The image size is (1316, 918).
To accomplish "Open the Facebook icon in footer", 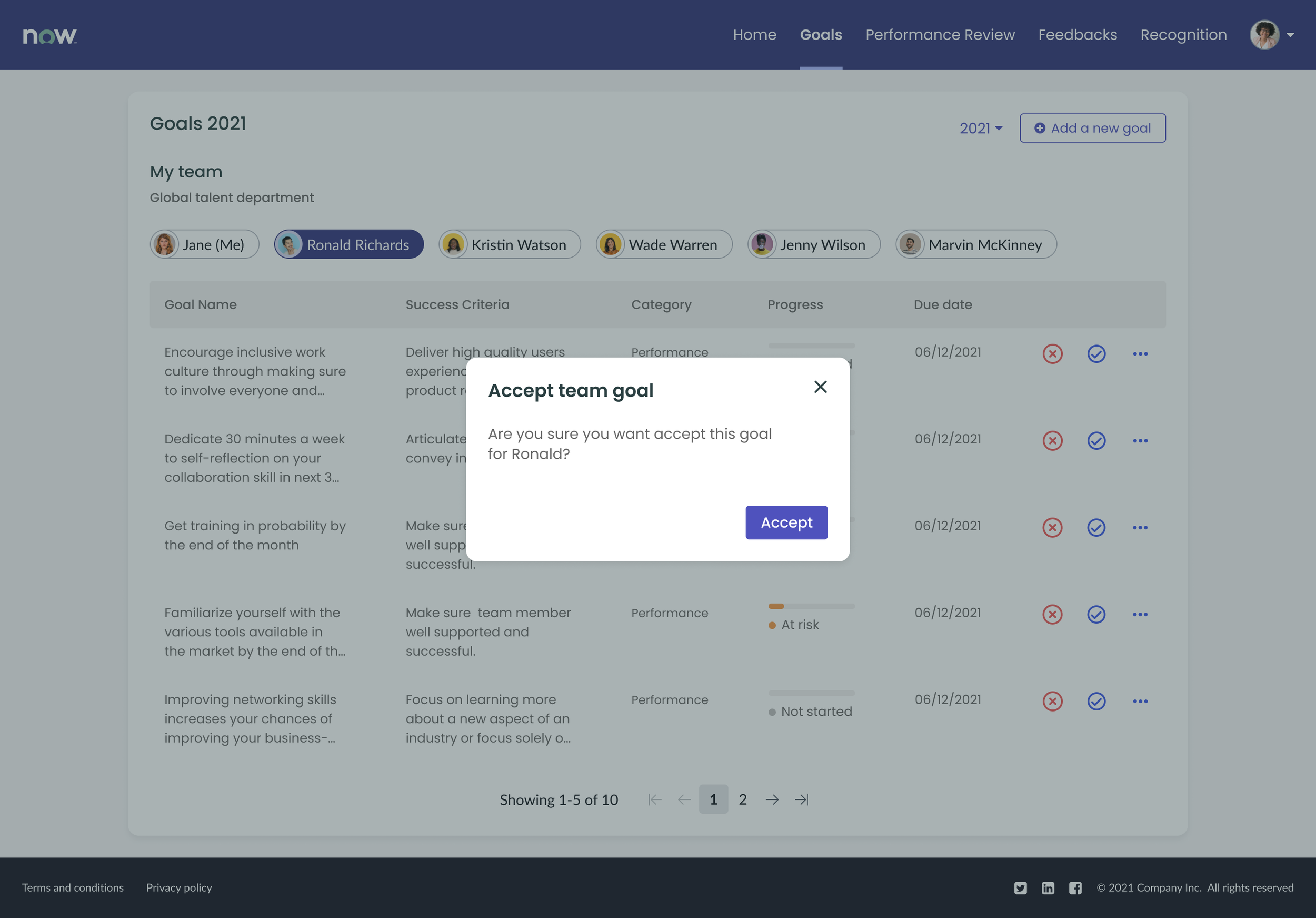I will (1075, 887).
